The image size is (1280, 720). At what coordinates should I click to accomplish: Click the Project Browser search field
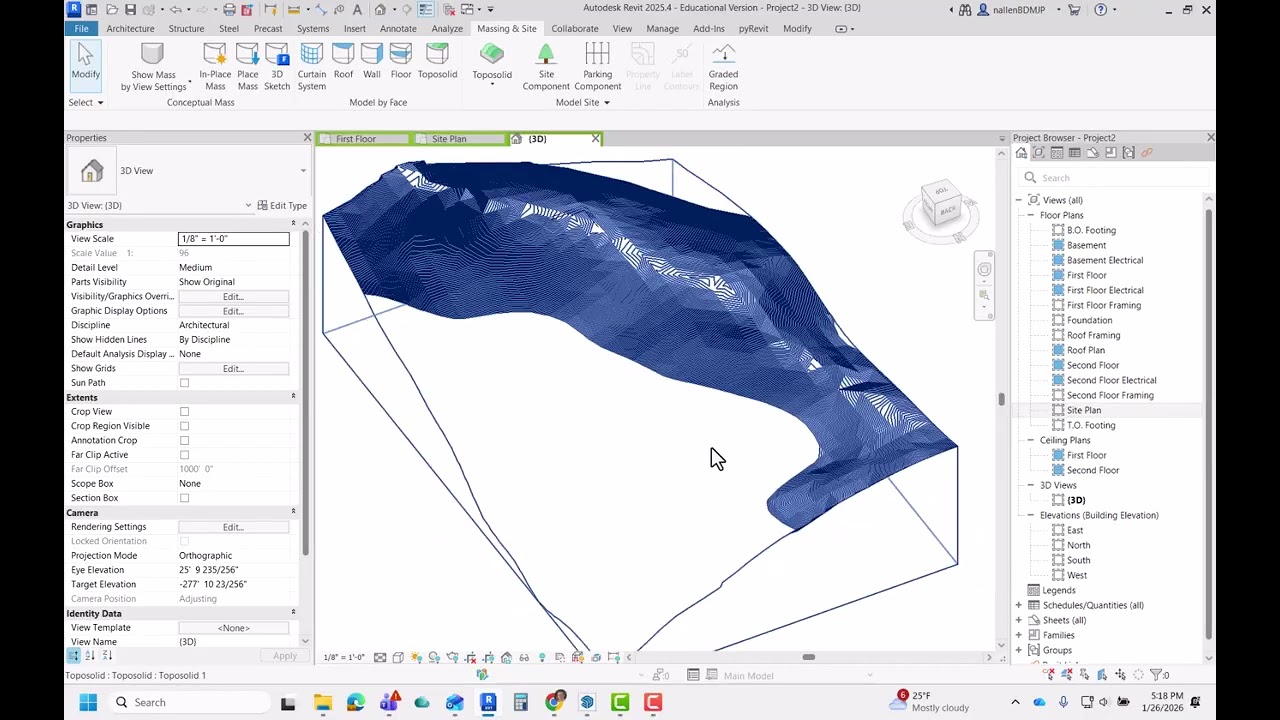(x=1114, y=178)
